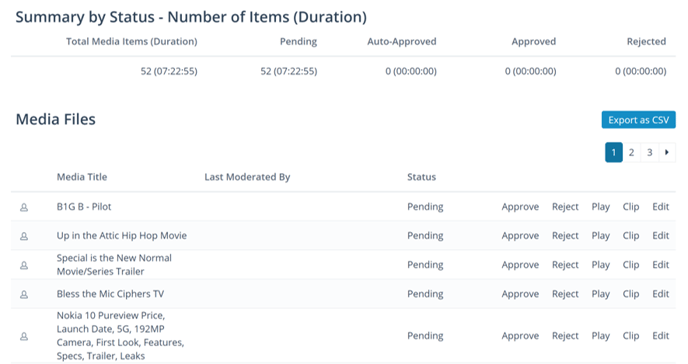Export media files as CSV
Image resolution: width=688 pixels, height=364 pixels.
coord(638,120)
